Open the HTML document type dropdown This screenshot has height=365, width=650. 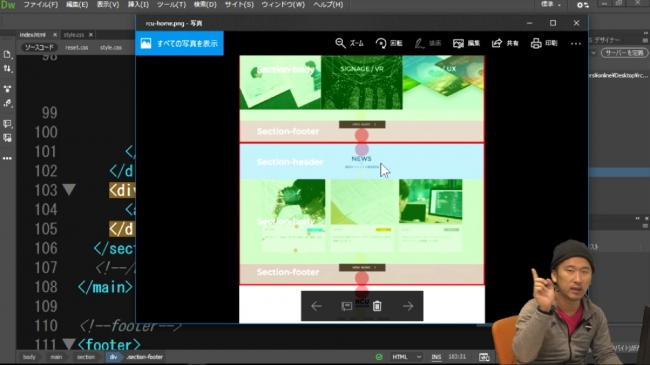407,357
